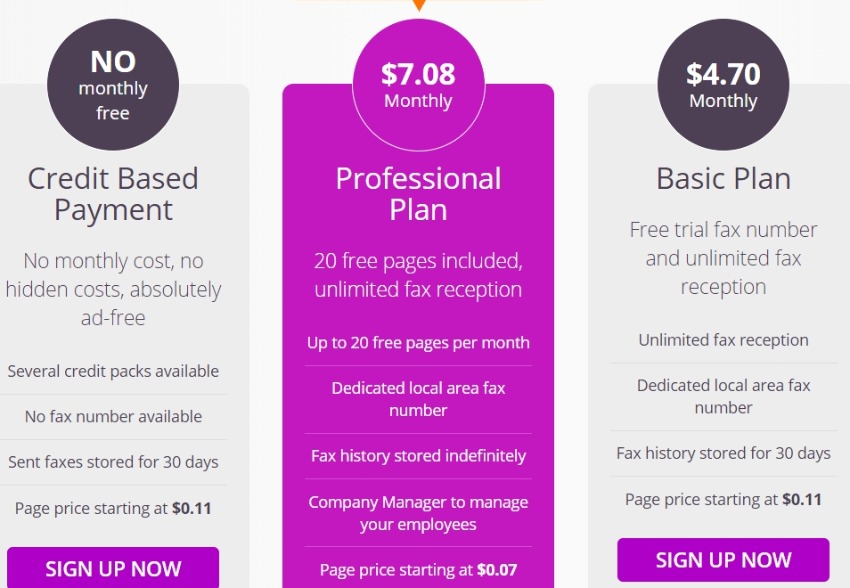Open the Credit Based Payment heading
Image resolution: width=850 pixels, height=588 pixels.
pos(113,194)
